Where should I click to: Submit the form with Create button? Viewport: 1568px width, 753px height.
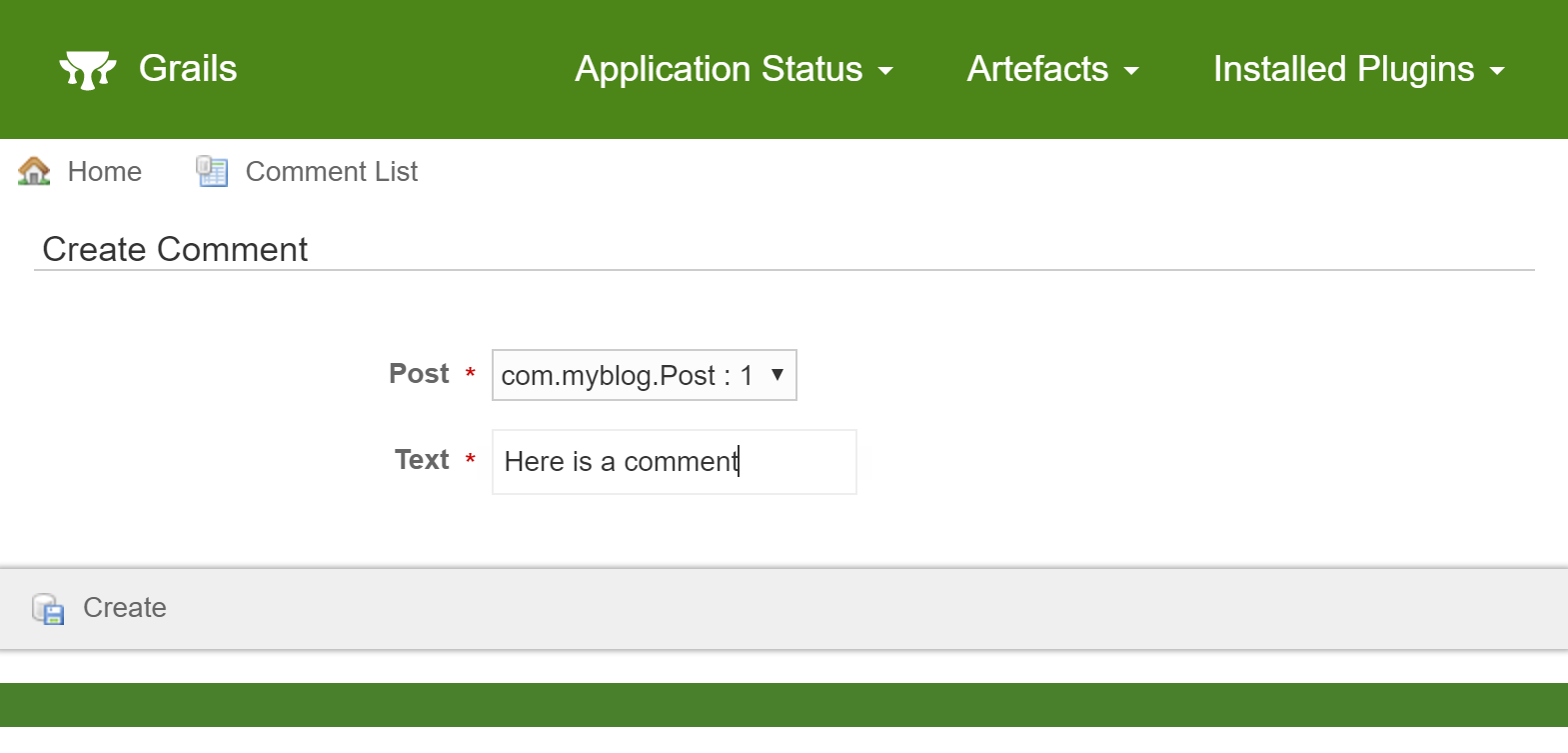(x=125, y=608)
